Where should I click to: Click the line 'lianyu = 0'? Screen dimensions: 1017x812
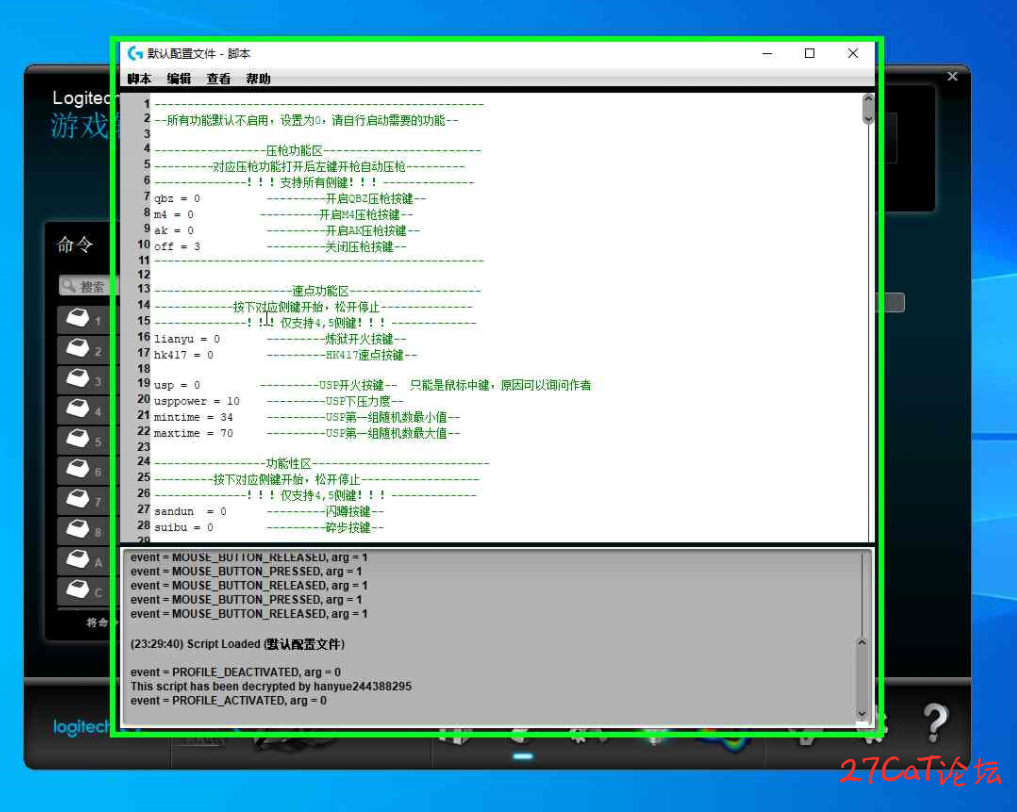click(x=187, y=339)
